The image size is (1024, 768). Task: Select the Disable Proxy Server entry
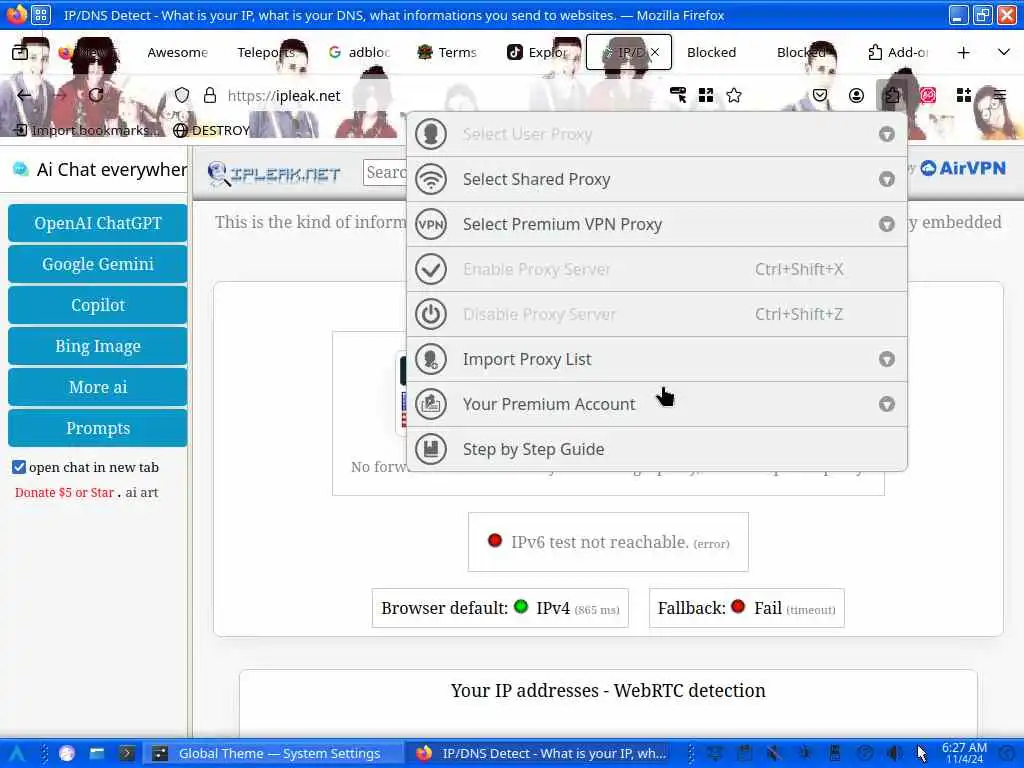(657, 314)
